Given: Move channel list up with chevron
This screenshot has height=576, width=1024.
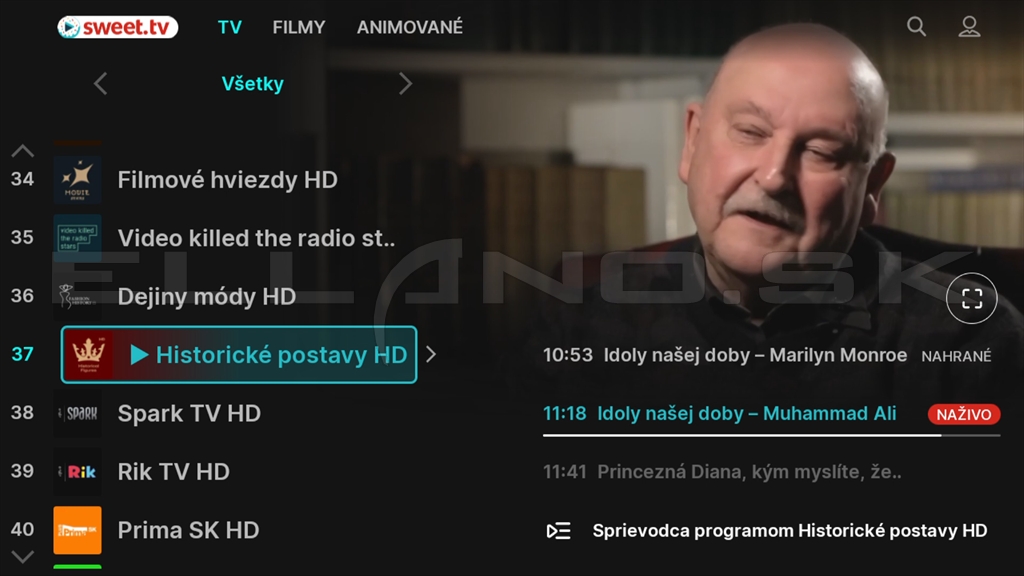Looking at the screenshot, I should pyautogui.click(x=22, y=151).
